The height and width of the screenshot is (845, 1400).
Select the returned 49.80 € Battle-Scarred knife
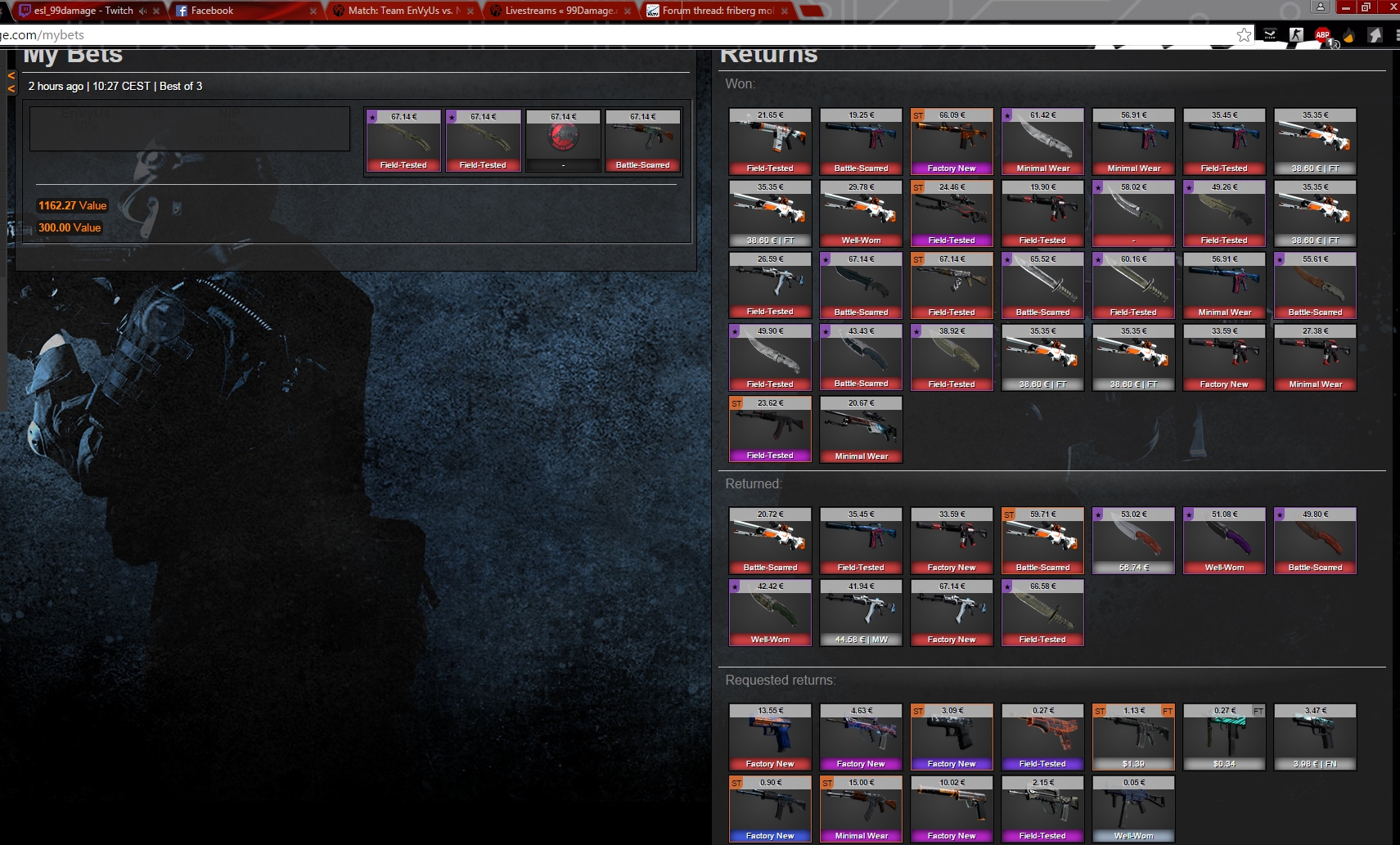pyautogui.click(x=1315, y=541)
